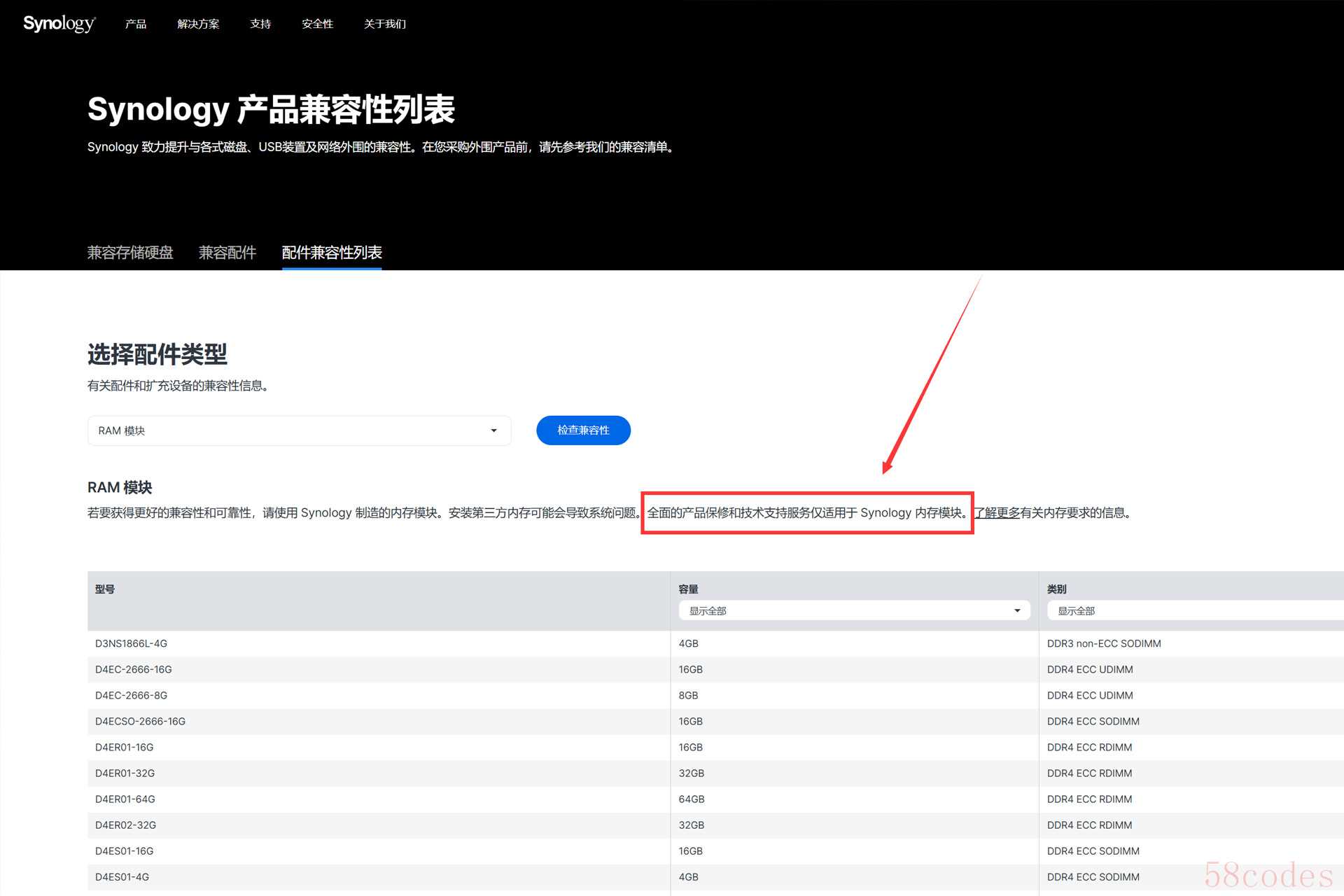The width and height of the screenshot is (1344, 896).
Task: Expand the 容量 显示全部 filter dropdown
Action: (x=854, y=610)
